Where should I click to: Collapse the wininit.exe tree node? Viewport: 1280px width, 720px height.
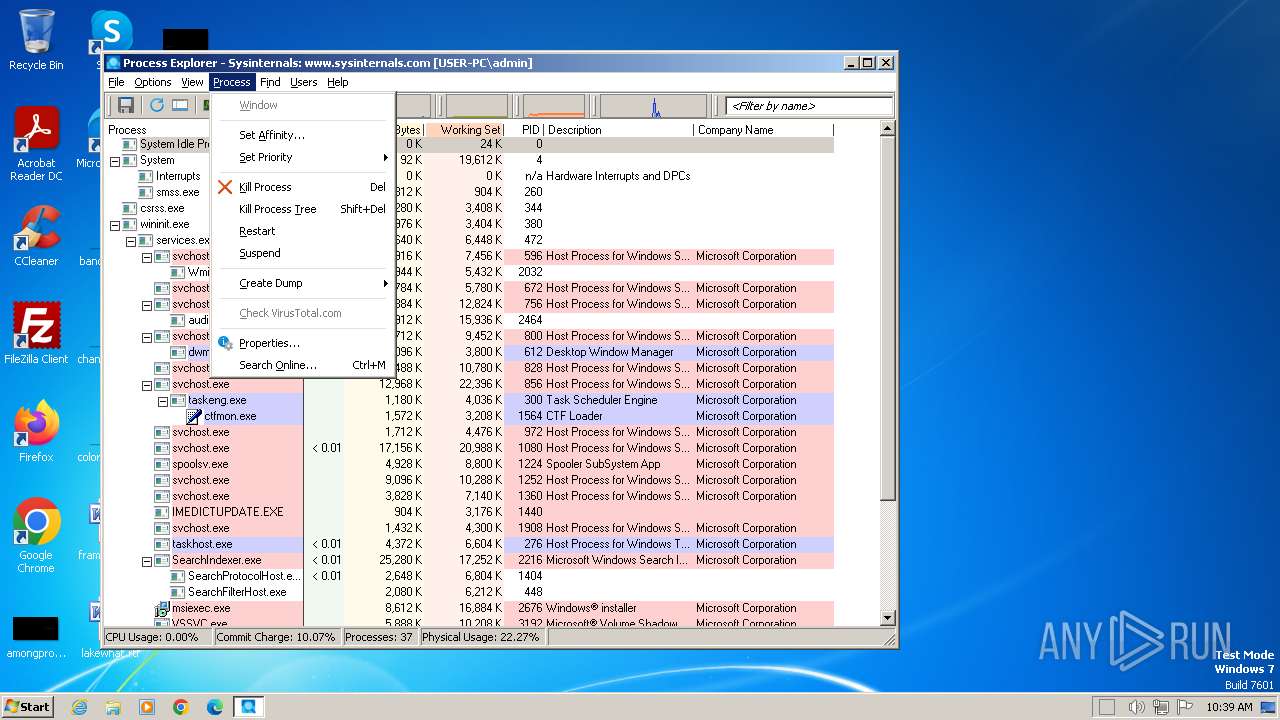click(x=115, y=224)
